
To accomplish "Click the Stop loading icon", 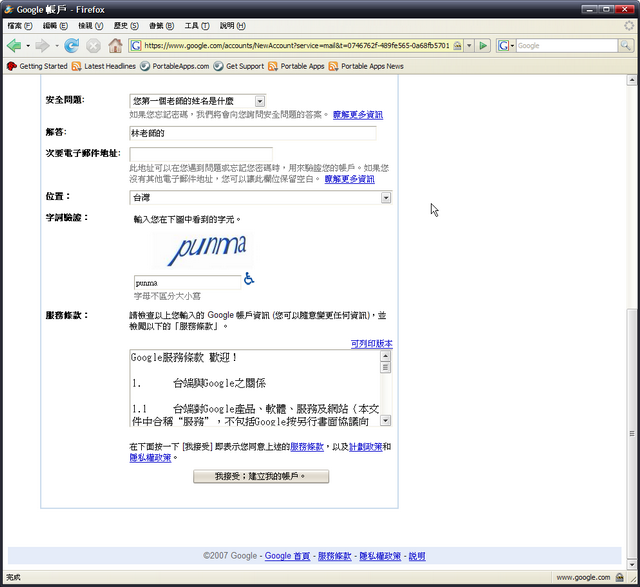I will [93, 46].
